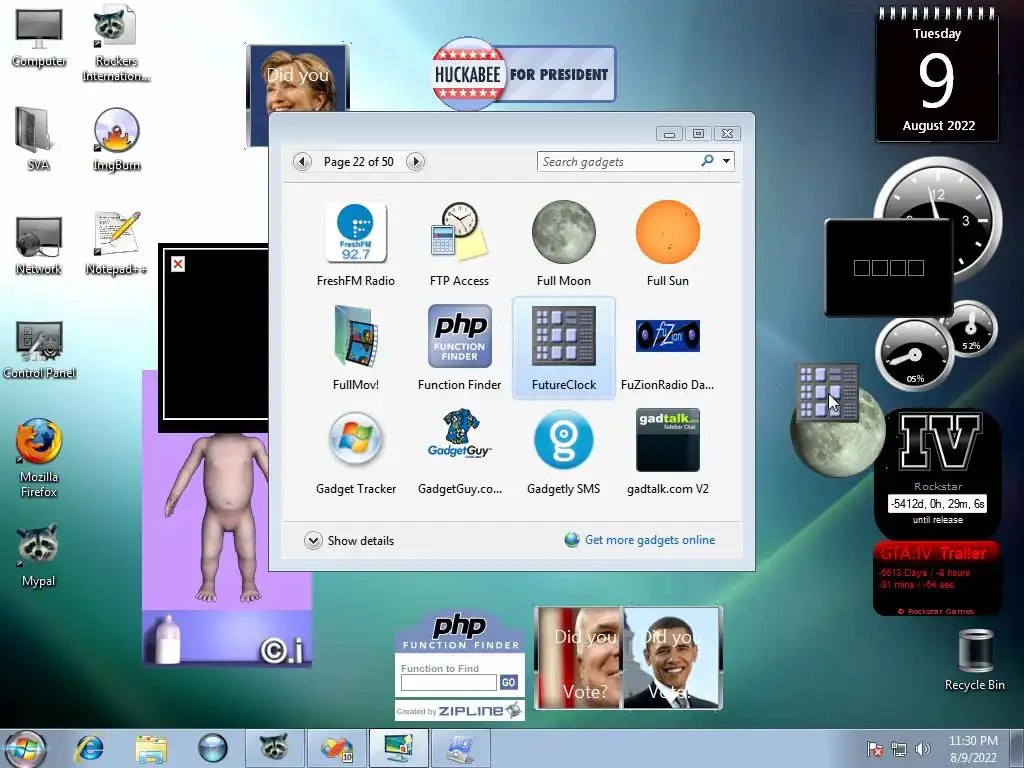Select the FTP Access gadget

click(x=459, y=244)
